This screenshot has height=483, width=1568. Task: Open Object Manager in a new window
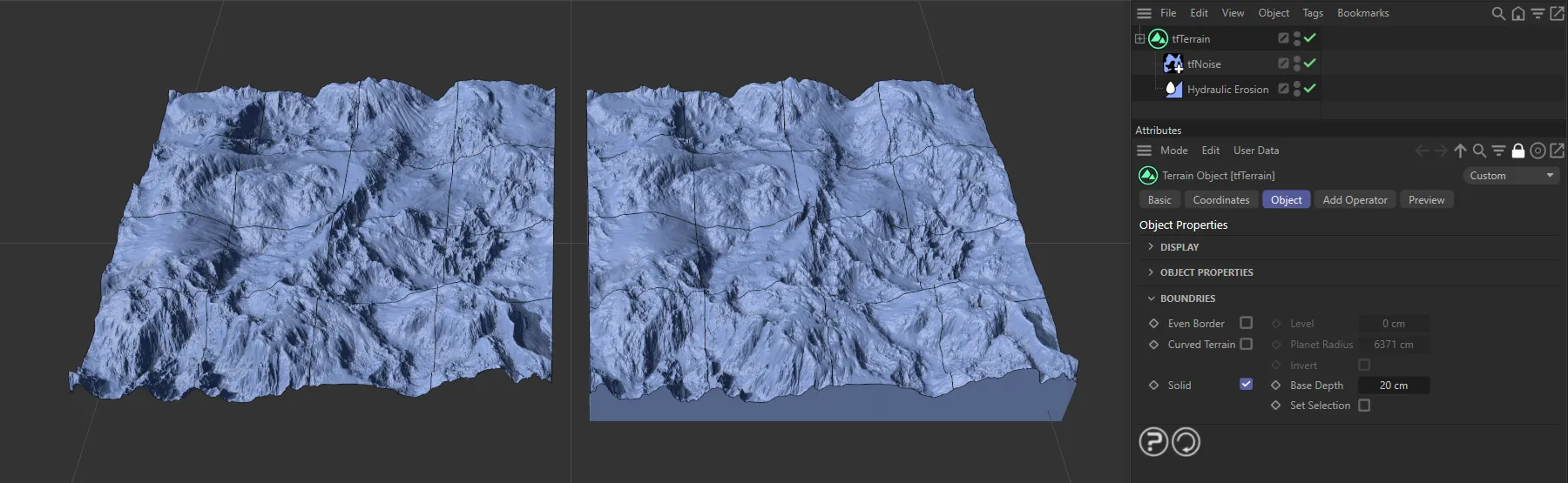pos(1557,13)
